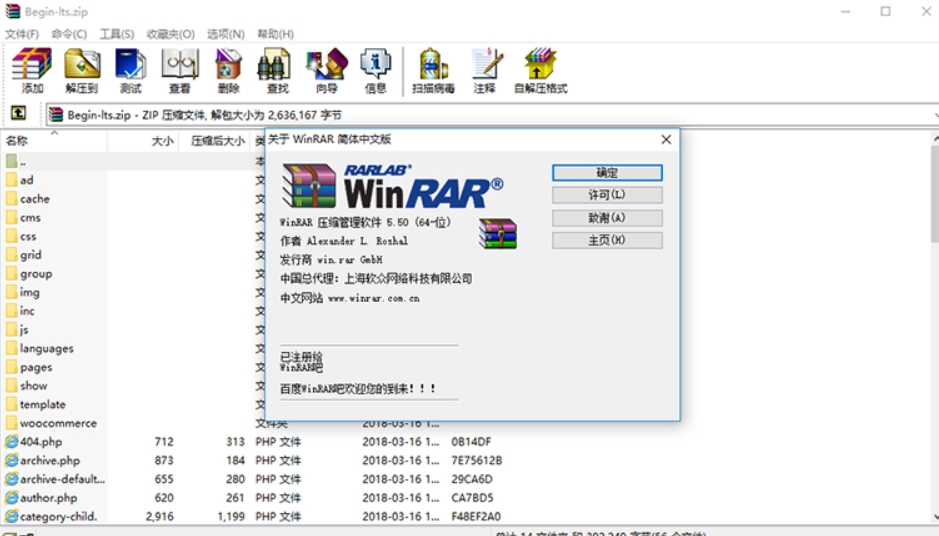Click the CRC value 7E75612B
939x536 pixels.
[476, 460]
